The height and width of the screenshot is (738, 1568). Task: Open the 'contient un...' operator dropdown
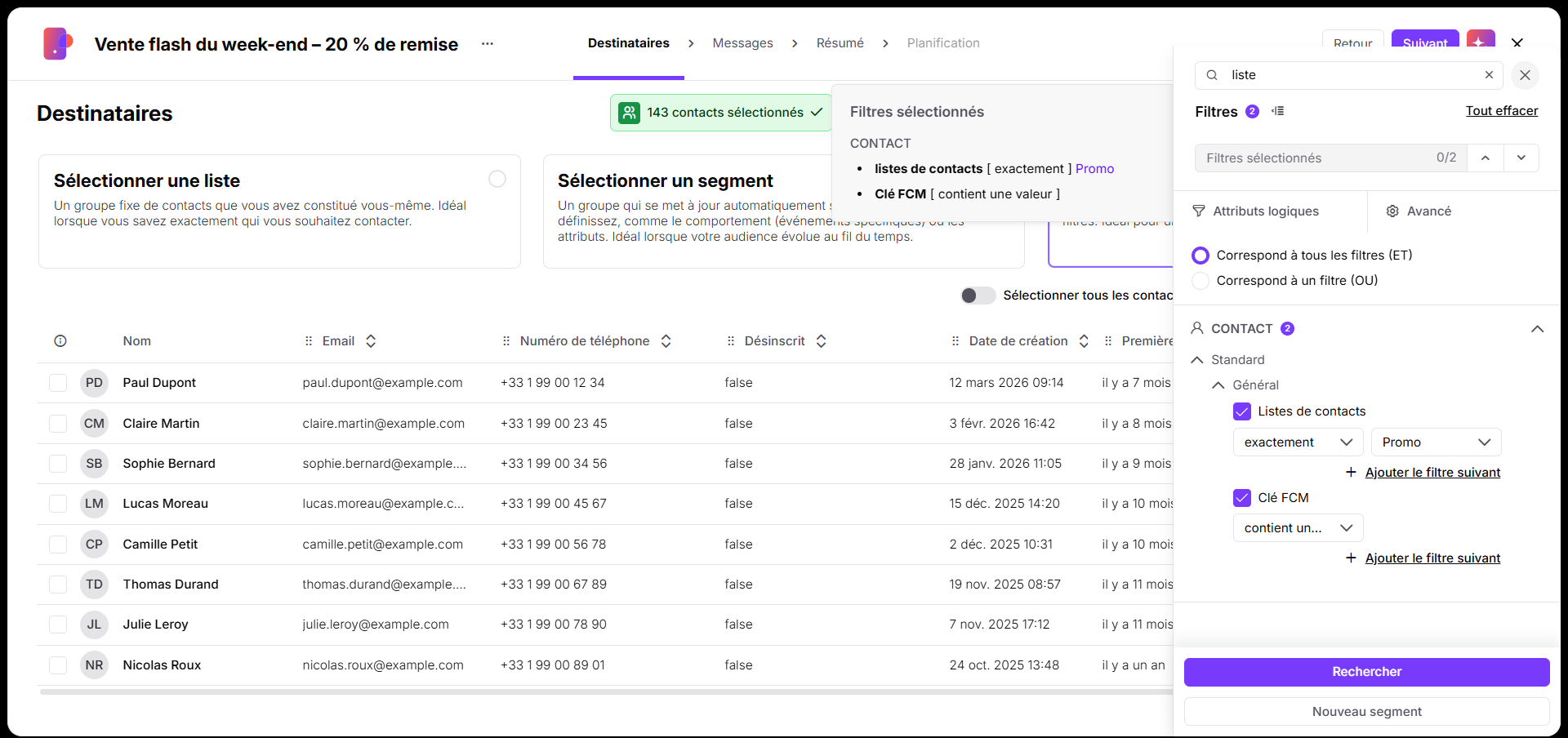click(x=1298, y=528)
